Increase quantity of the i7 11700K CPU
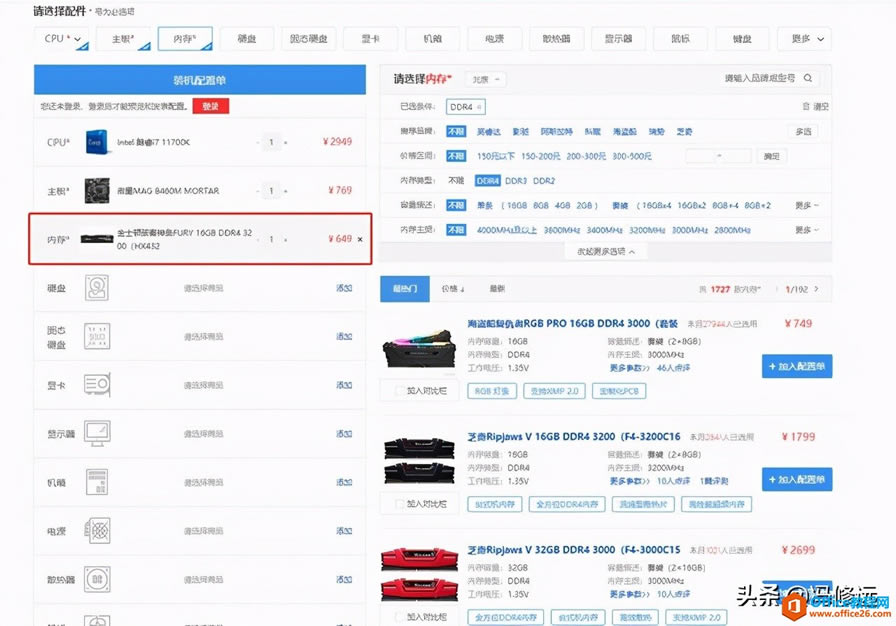The height and width of the screenshot is (626, 896). click(286, 142)
